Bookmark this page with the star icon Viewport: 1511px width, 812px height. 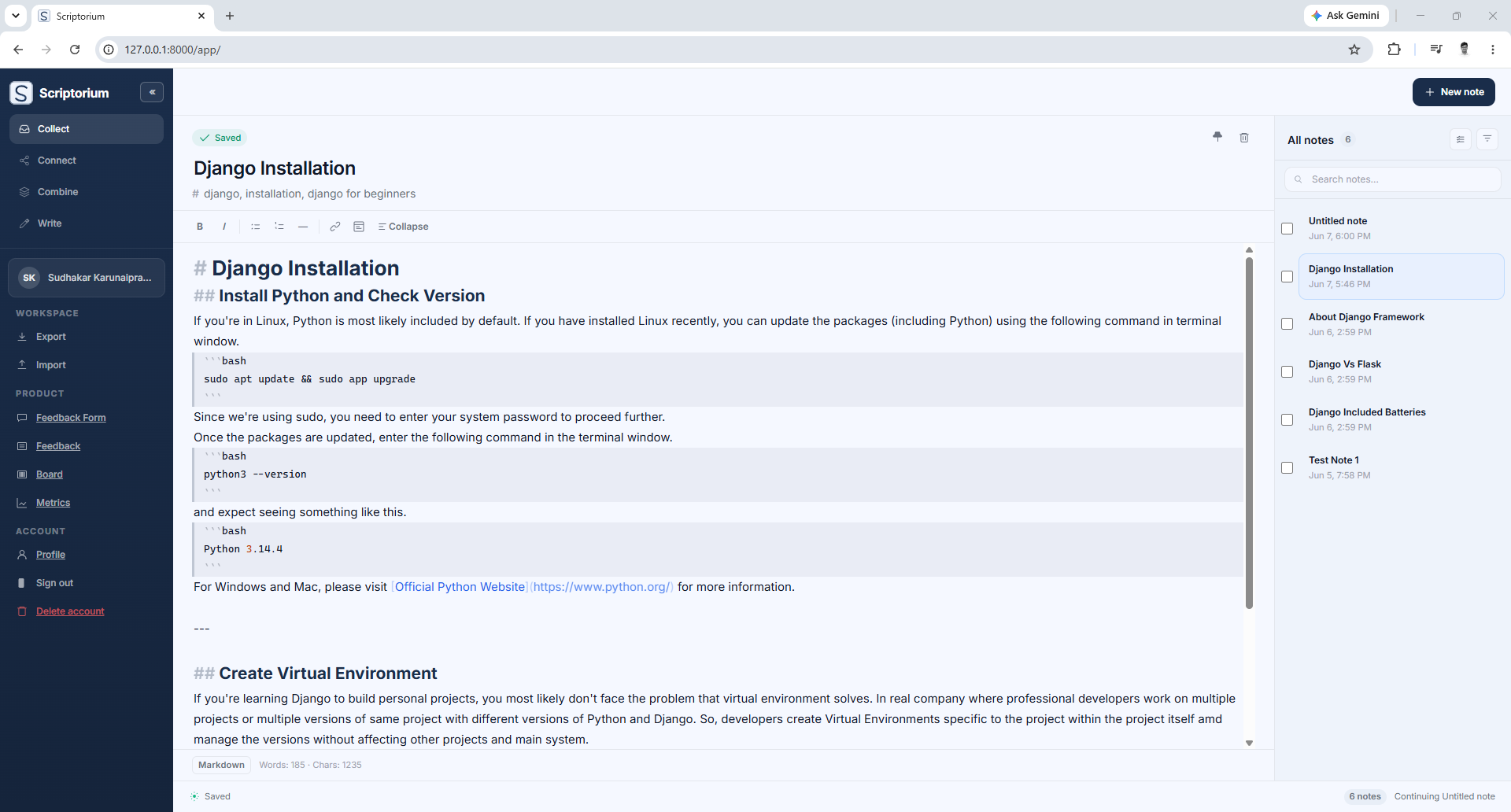point(1354,50)
